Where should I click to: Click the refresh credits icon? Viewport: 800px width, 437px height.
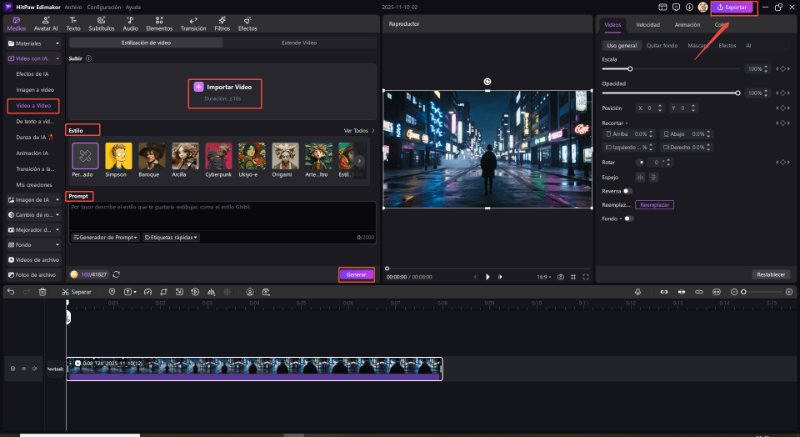pos(116,274)
